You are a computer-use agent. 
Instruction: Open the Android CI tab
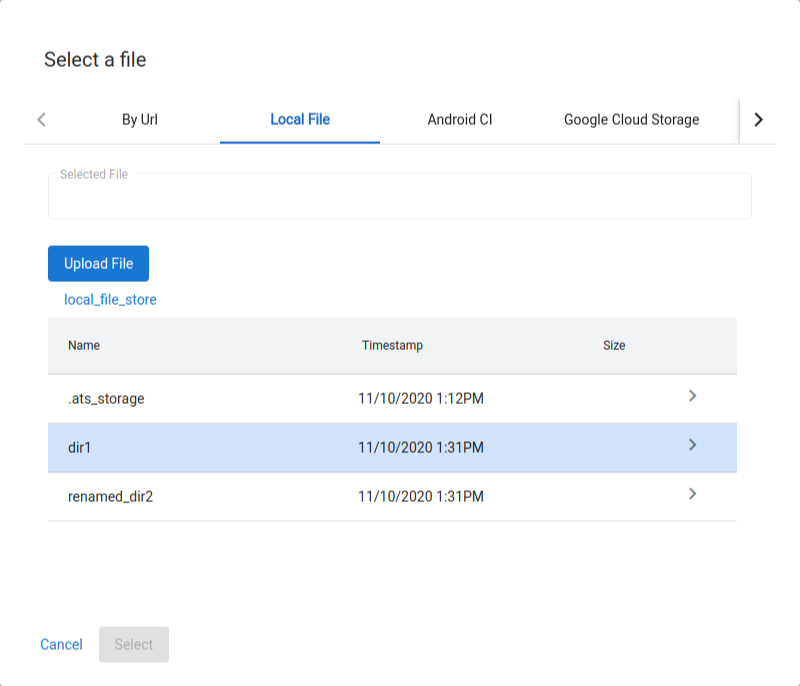[460, 119]
